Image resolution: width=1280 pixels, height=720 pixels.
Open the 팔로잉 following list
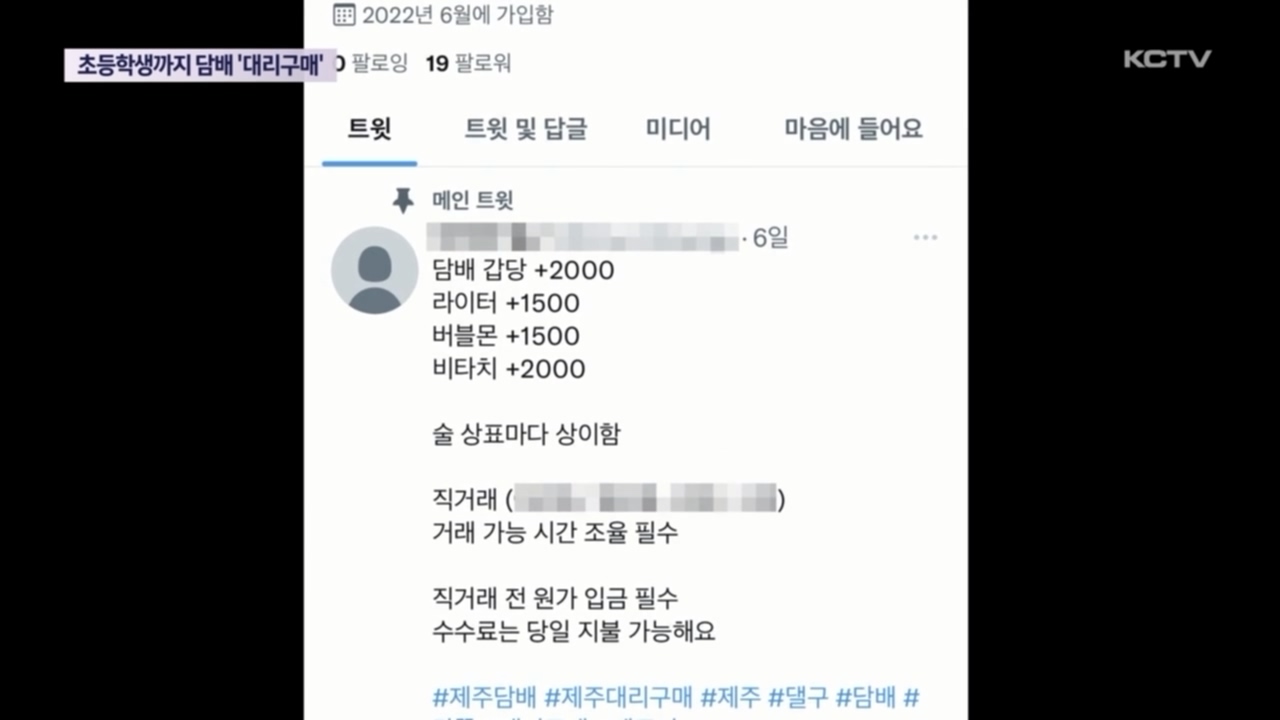372,64
